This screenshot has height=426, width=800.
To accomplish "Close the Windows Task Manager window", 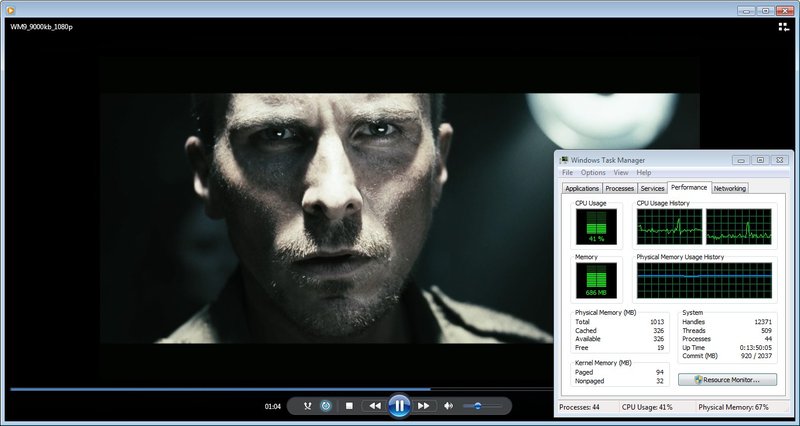I will tap(780, 160).
